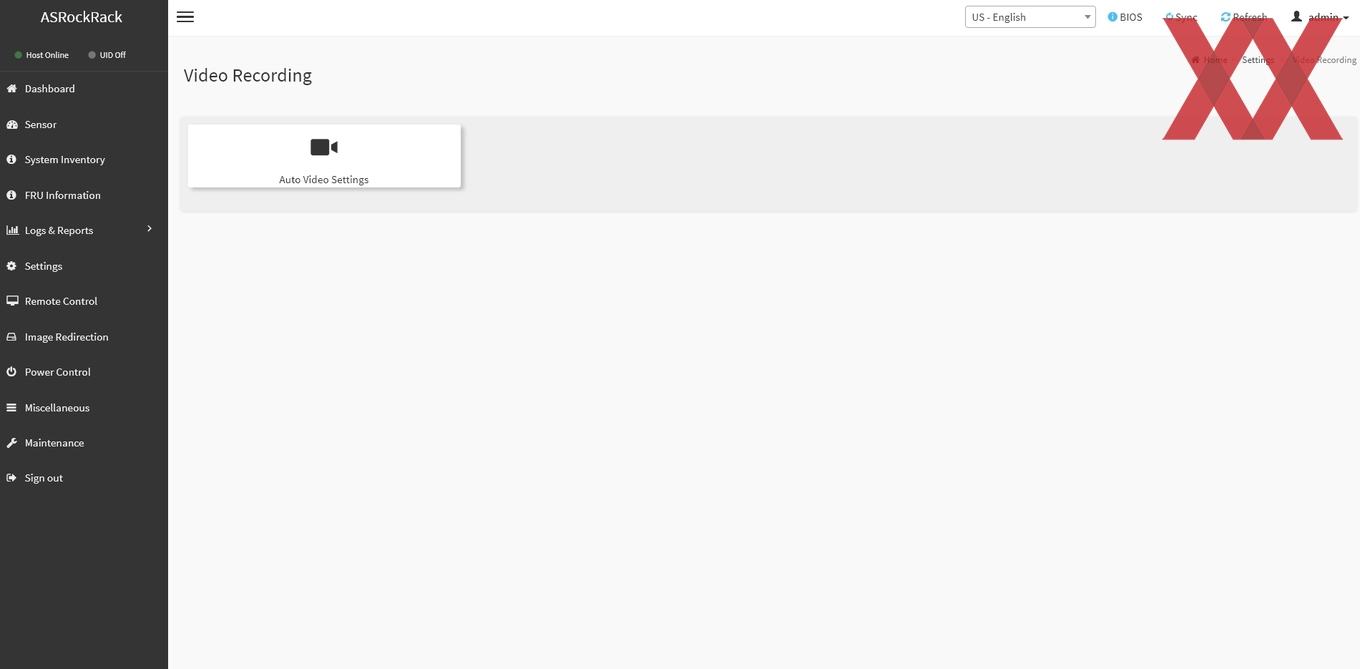Select Miscellaneous in the sidebar
1360x669 pixels.
57,408
